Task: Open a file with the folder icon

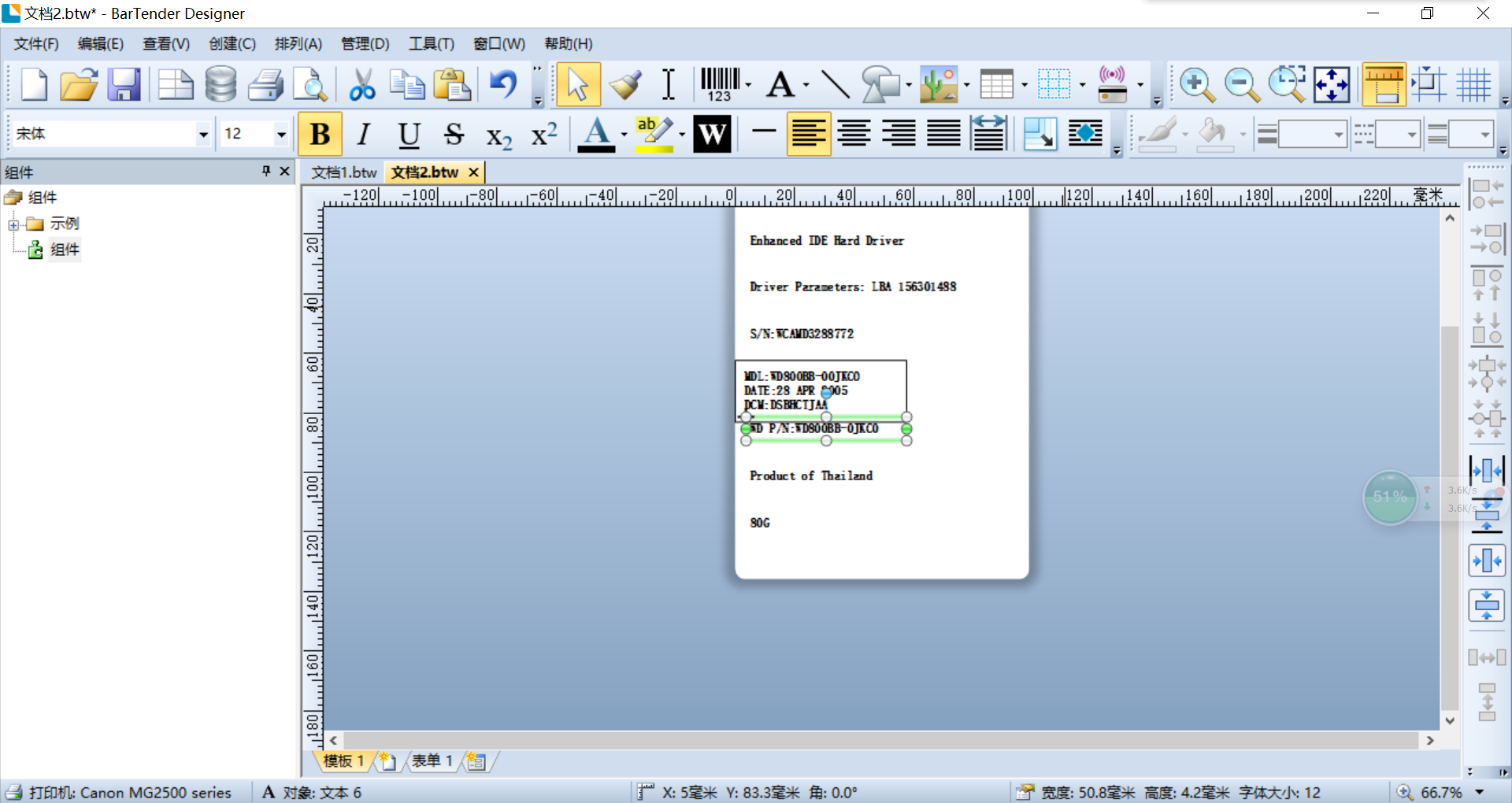Action: (x=79, y=85)
